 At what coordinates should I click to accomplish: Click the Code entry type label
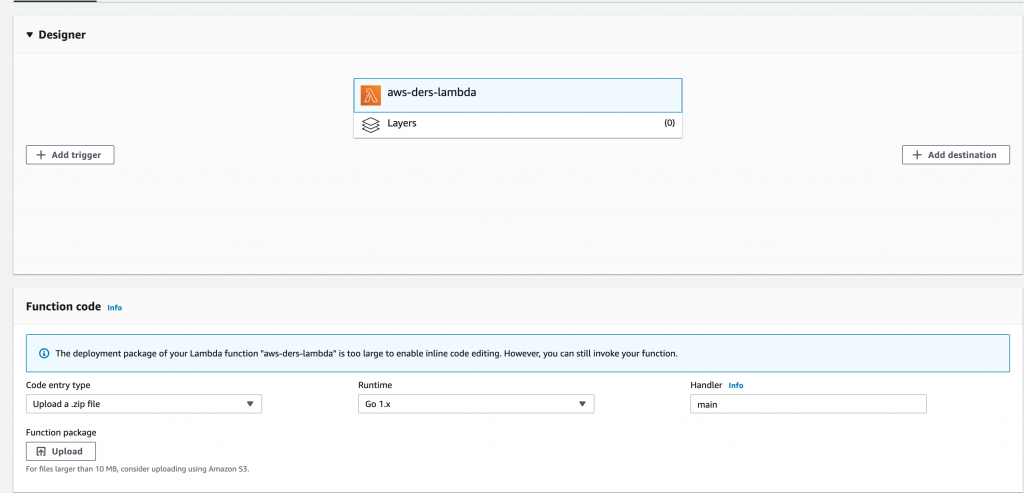tap(58, 385)
